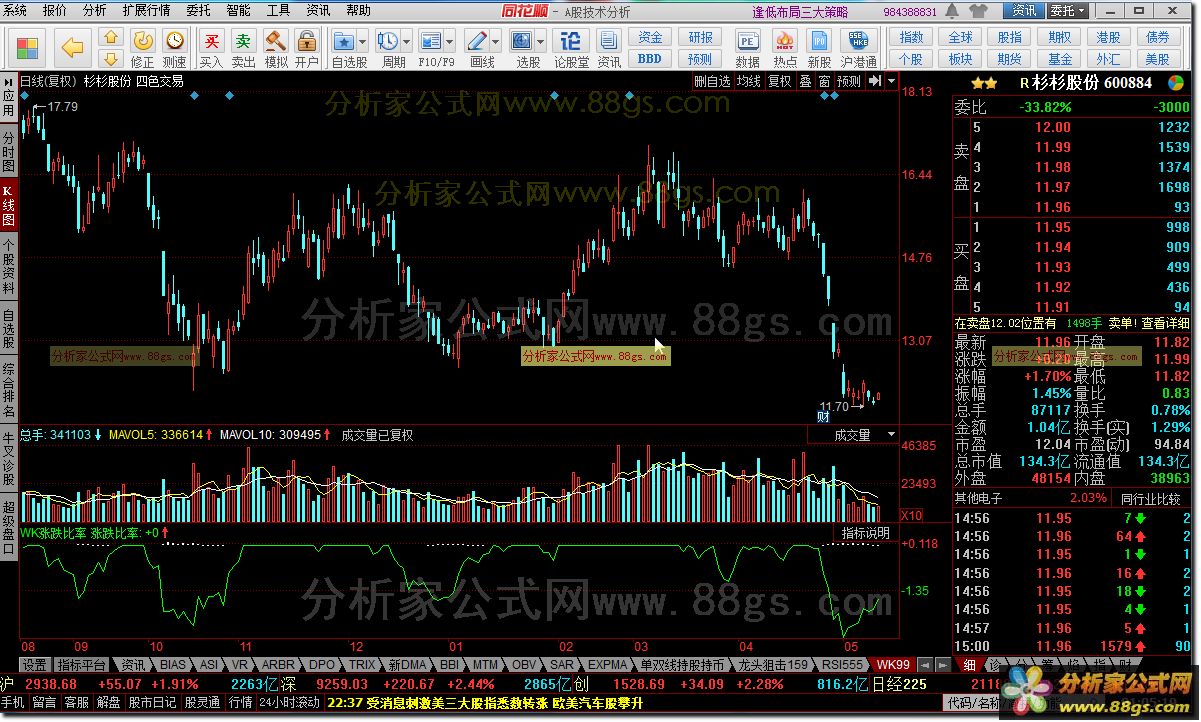Screen dimensions: 1201x722
Task: Open the 智能 menu
Action: [238, 10]
